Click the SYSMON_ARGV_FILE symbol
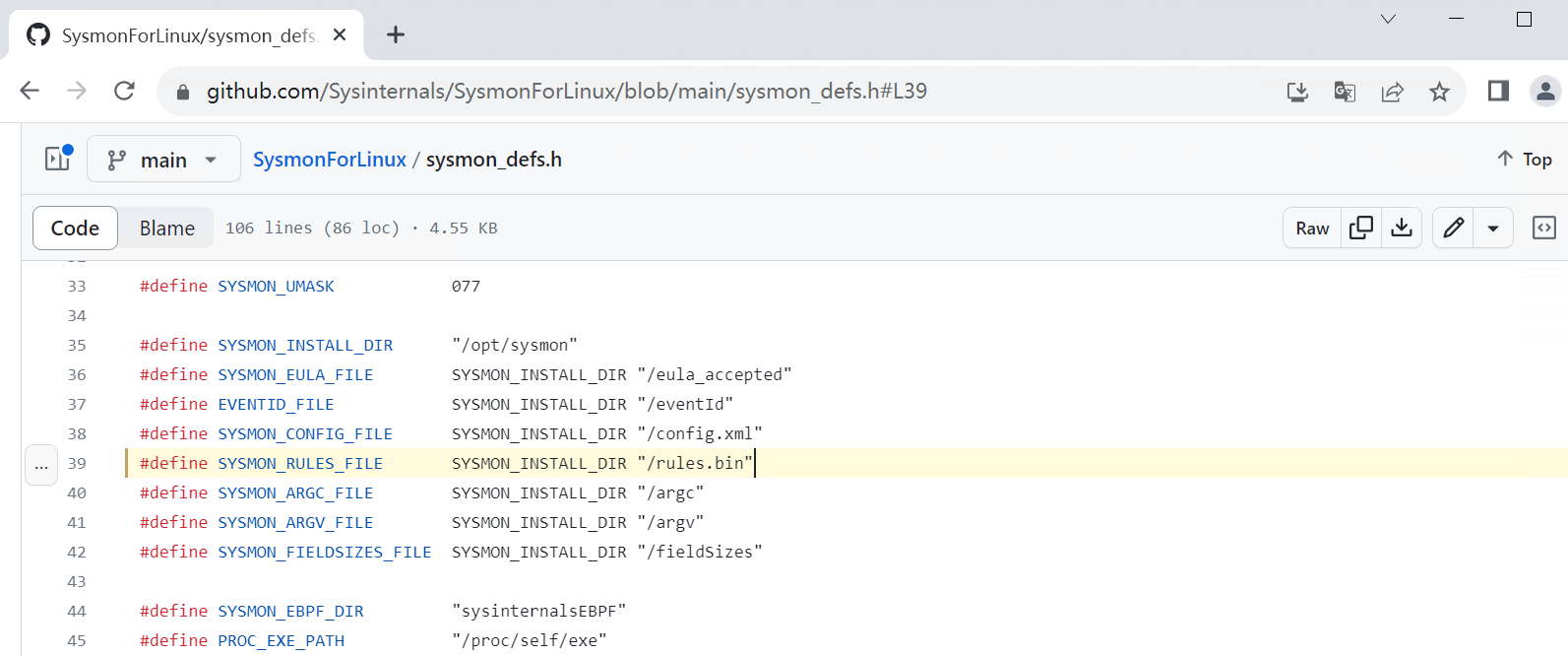1568x656 pixels. pos(295,523)
